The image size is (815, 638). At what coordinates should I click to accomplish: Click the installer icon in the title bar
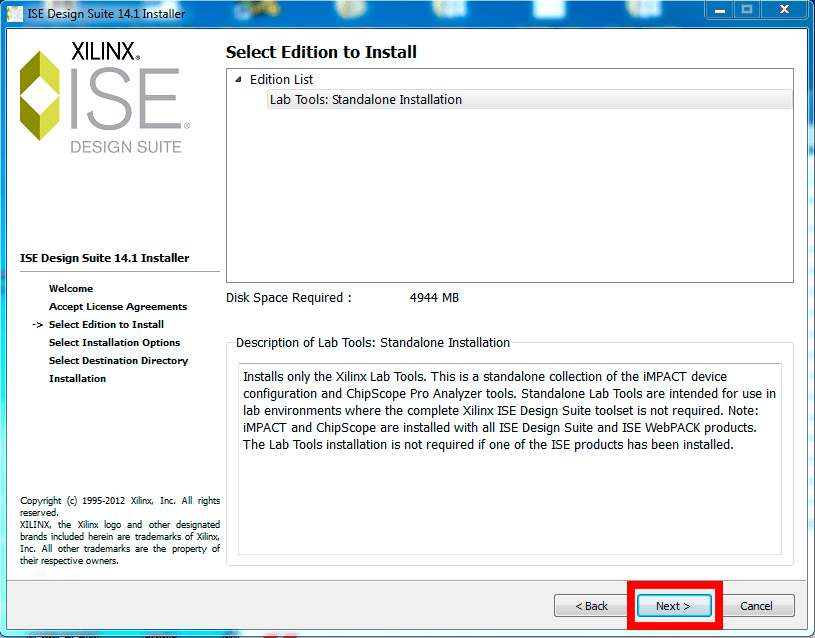15,14
